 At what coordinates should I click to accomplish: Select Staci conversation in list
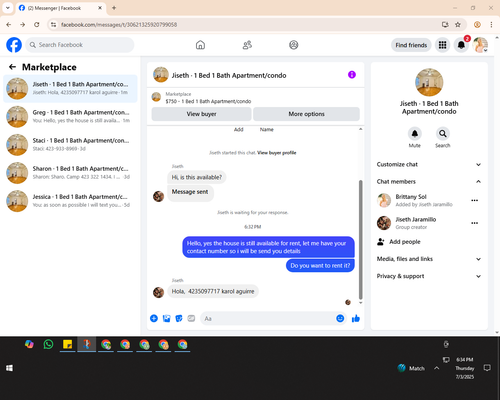(70, 145)
